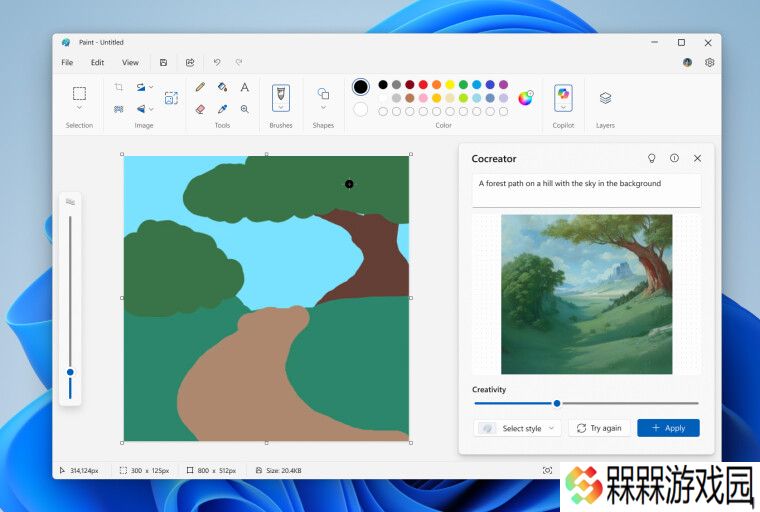The image size is (760, 512).
Task: Click the Apply button
Action: pos(668,428)
